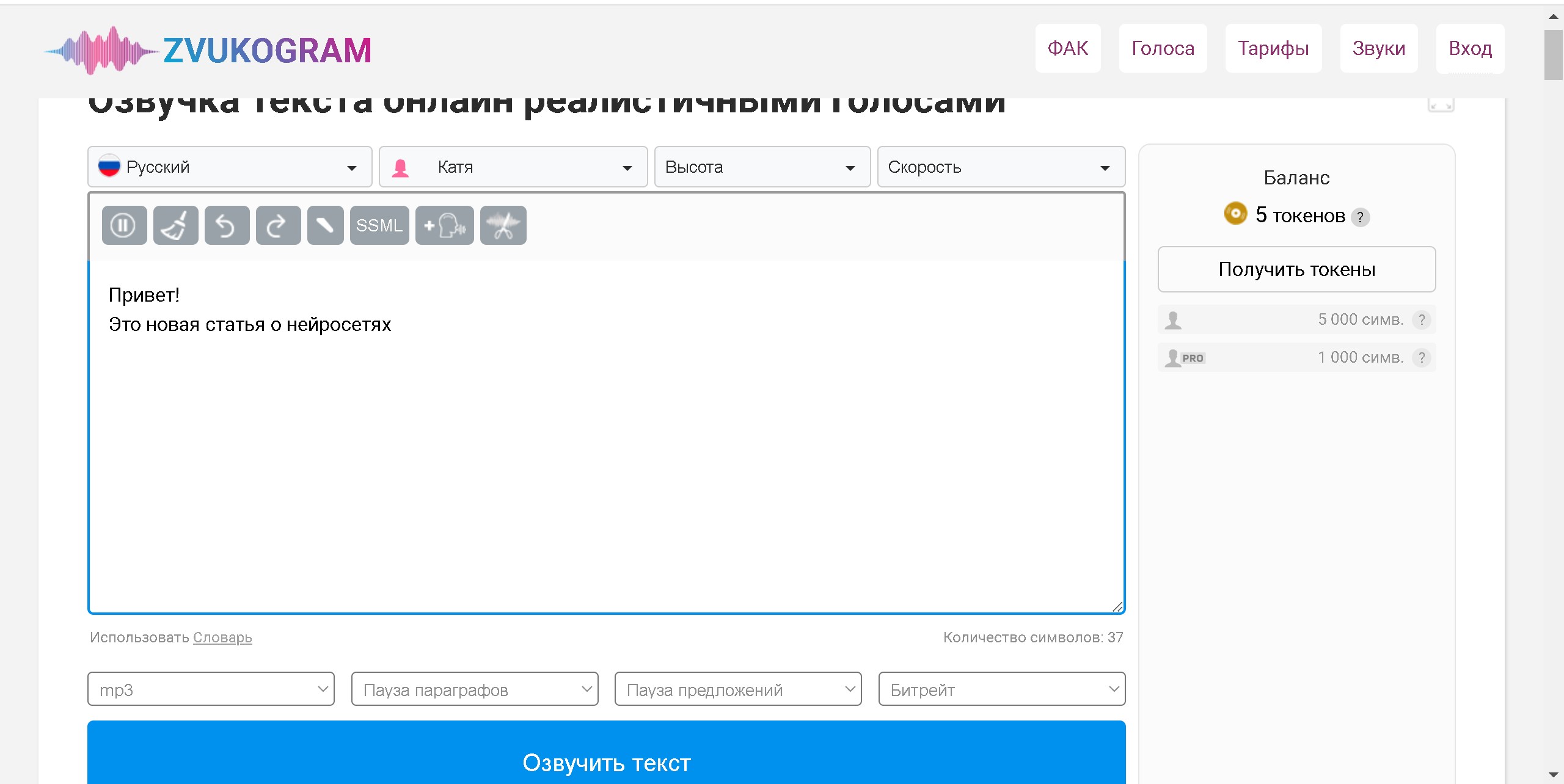Click the Озвучить текст button
The width and height of the screenshot is (1564, 784).
click(606, 753)
